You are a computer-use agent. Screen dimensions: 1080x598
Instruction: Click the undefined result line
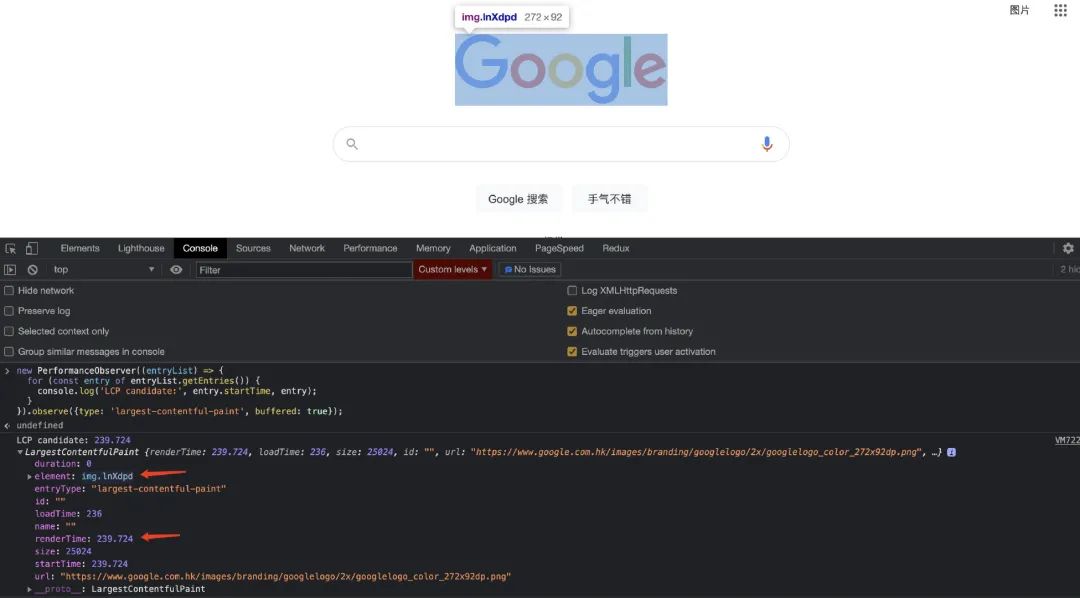tap(39, 426)
